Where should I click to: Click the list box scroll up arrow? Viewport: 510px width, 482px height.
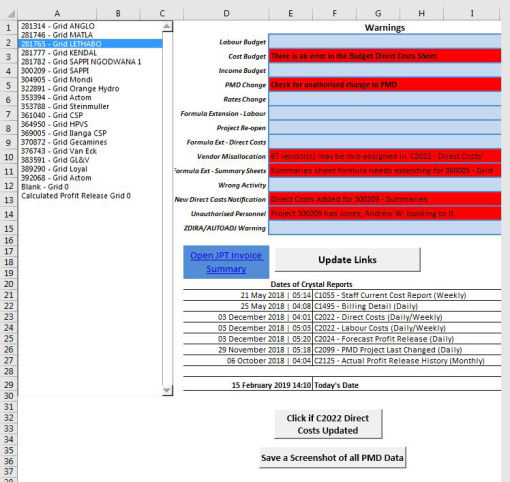167,26
